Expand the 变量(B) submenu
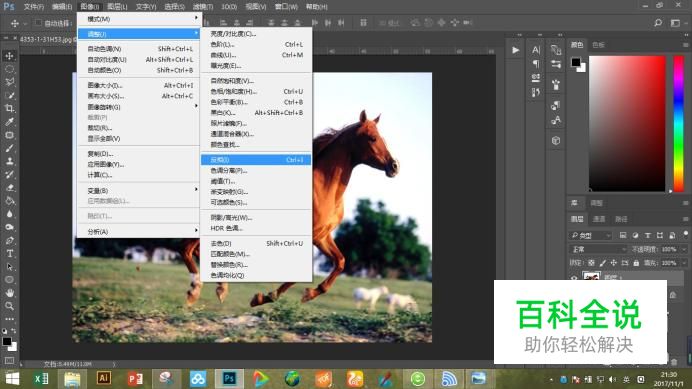The image size is (692, 389). (139, 190)
